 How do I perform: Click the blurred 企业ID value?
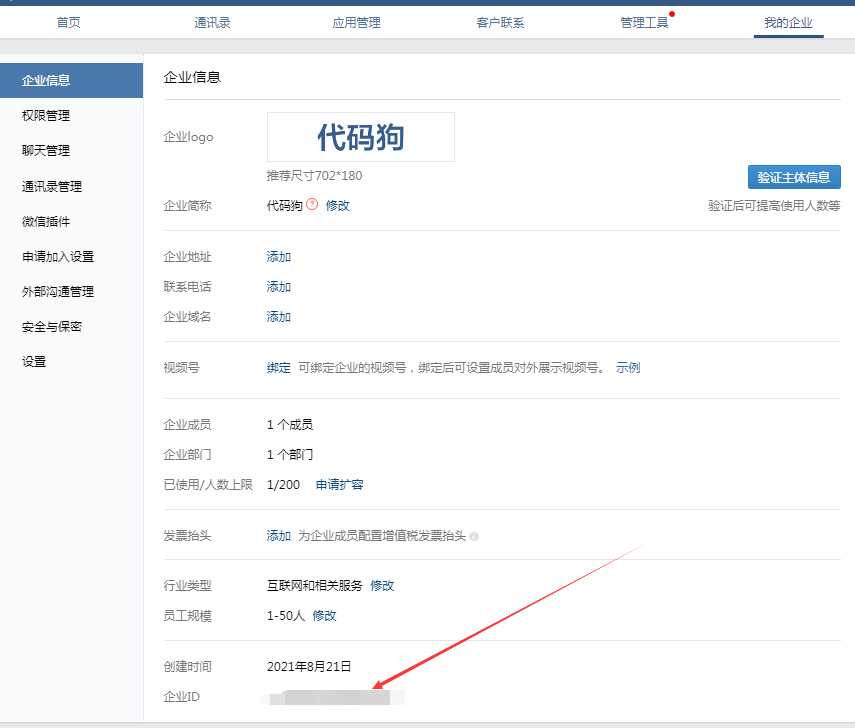pyautogui.click(x=333, y=697)
